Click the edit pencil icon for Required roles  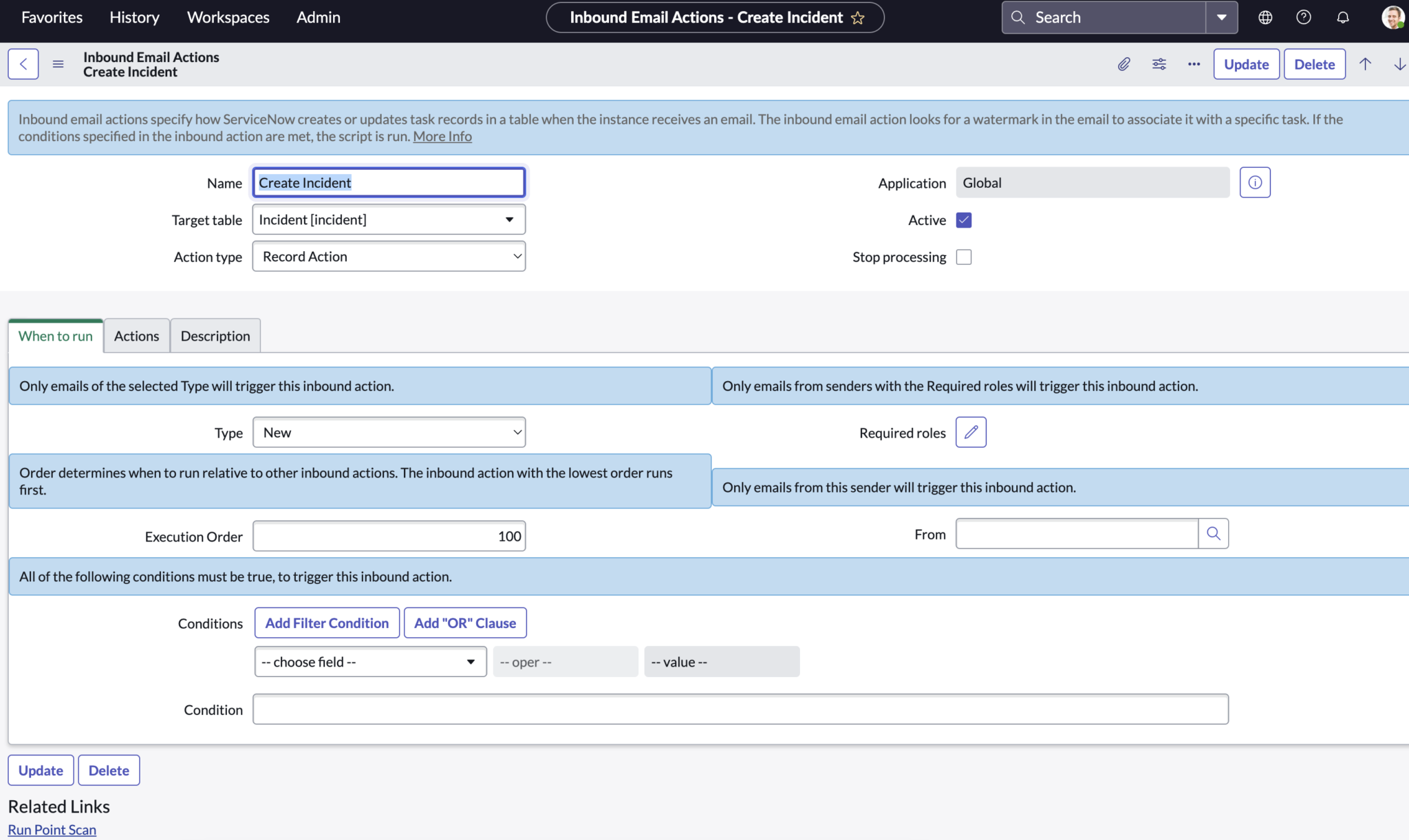pyautogui.click(x=970, y=432)
